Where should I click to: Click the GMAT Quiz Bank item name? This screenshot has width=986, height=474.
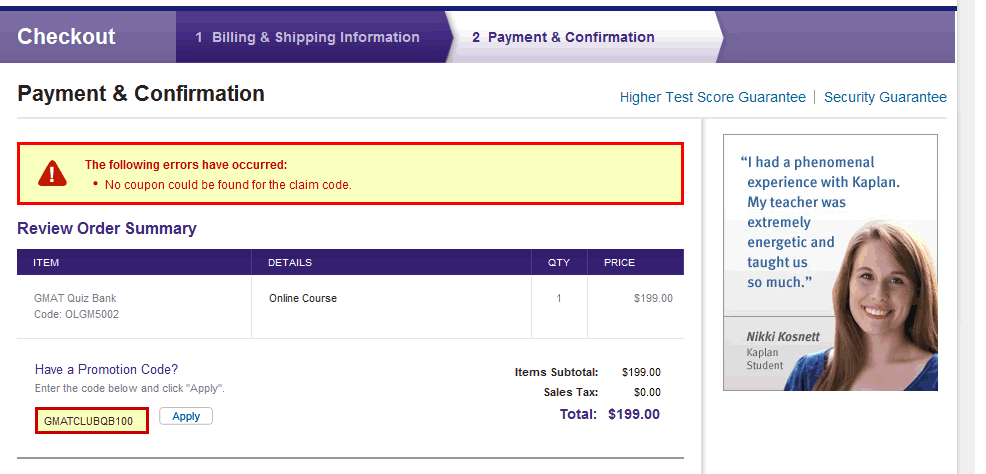pos(75,298)
